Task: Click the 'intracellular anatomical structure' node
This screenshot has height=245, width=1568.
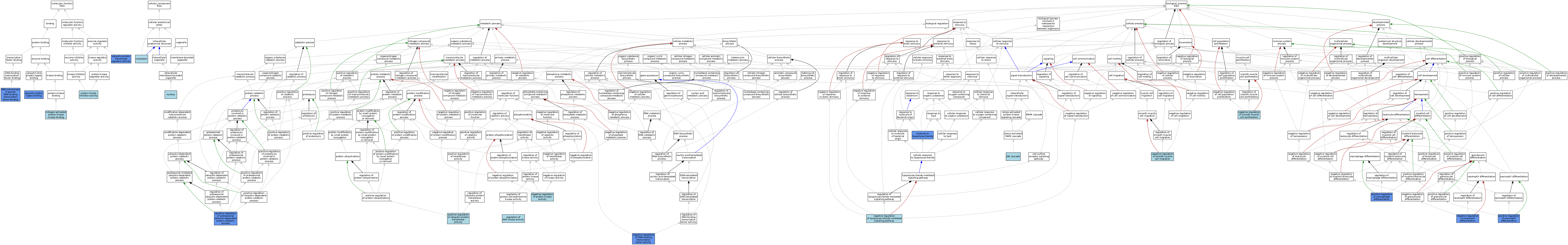Action: [x=159, y=43]
